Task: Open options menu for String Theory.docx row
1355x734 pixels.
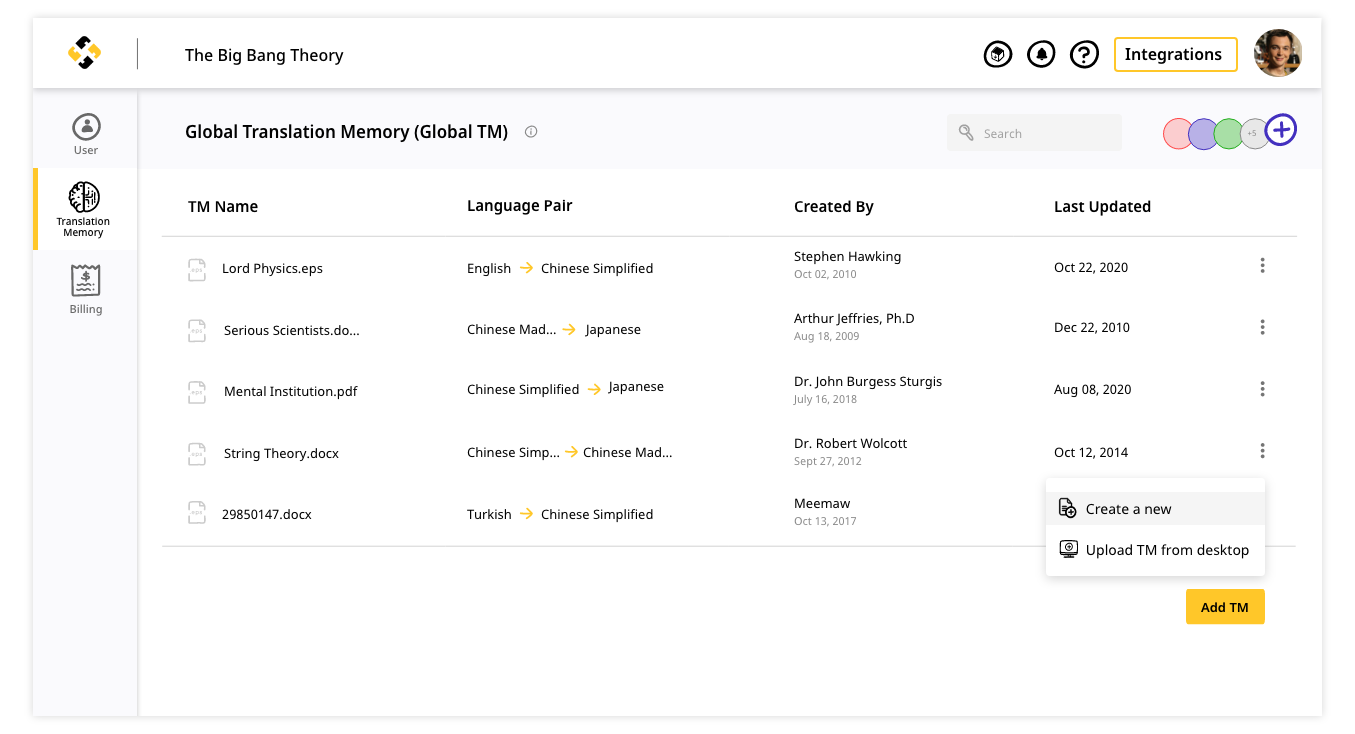Action: 1263,451
